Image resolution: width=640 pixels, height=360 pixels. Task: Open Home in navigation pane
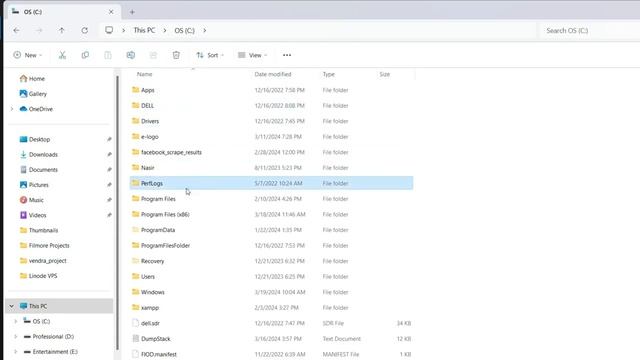click(x=33, y=79)
